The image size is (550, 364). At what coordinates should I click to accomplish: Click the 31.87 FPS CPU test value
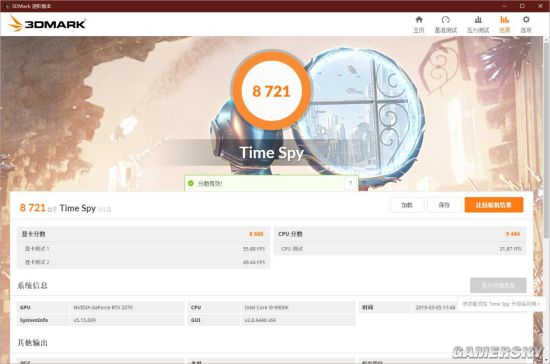(510, 249)
